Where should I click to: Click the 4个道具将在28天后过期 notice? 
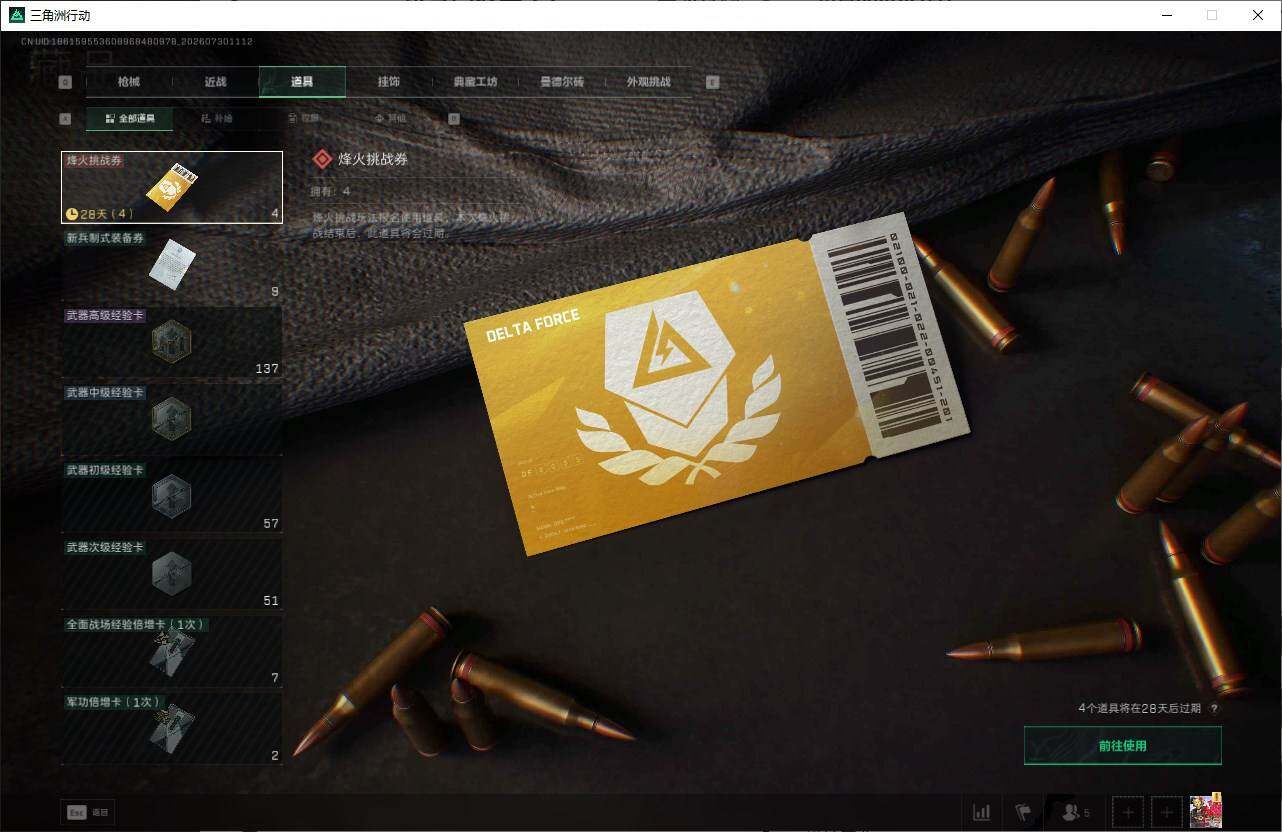[1141, 708]
